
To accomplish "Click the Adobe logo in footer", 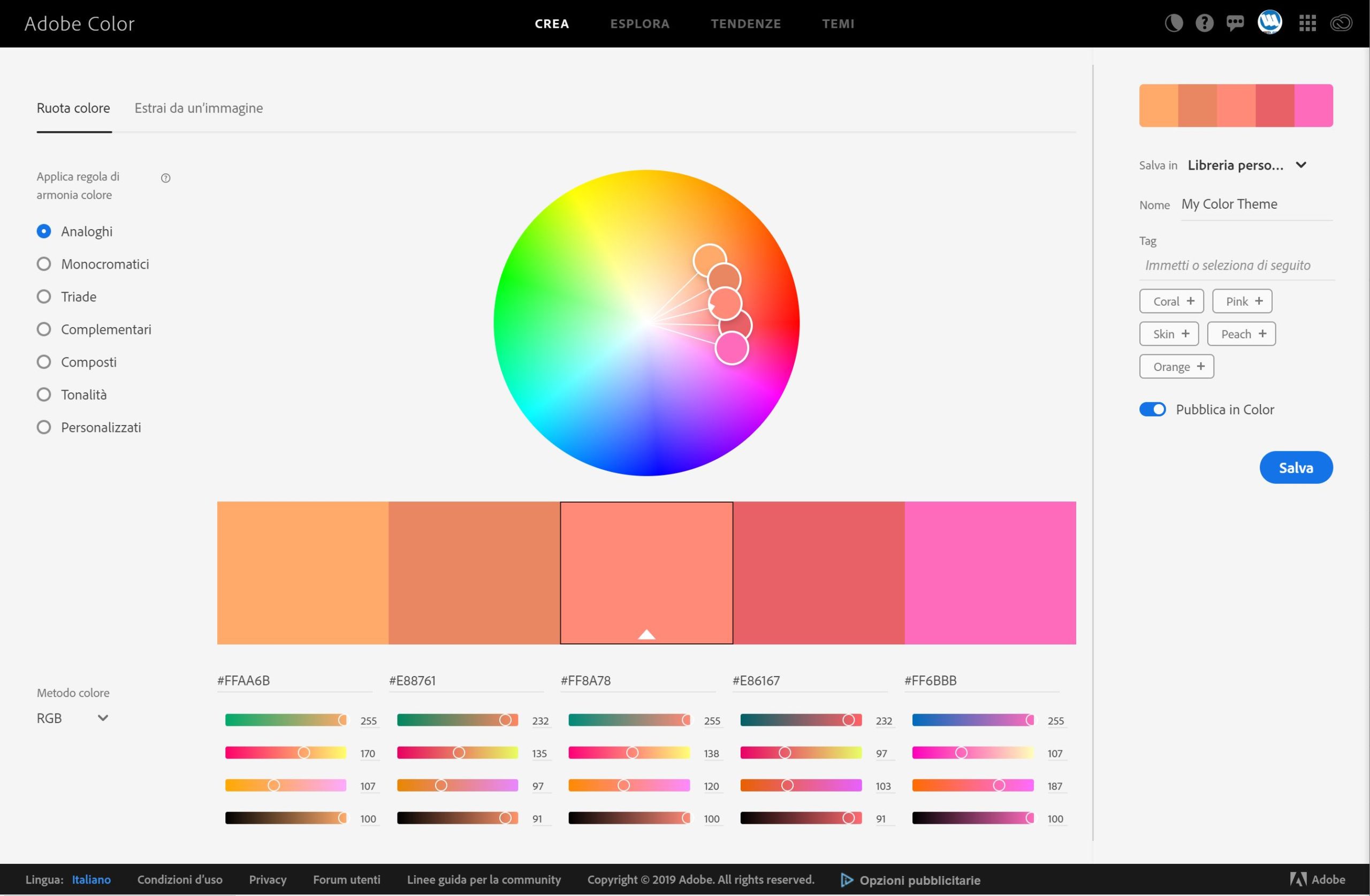I will click(x=1317, y=879).
